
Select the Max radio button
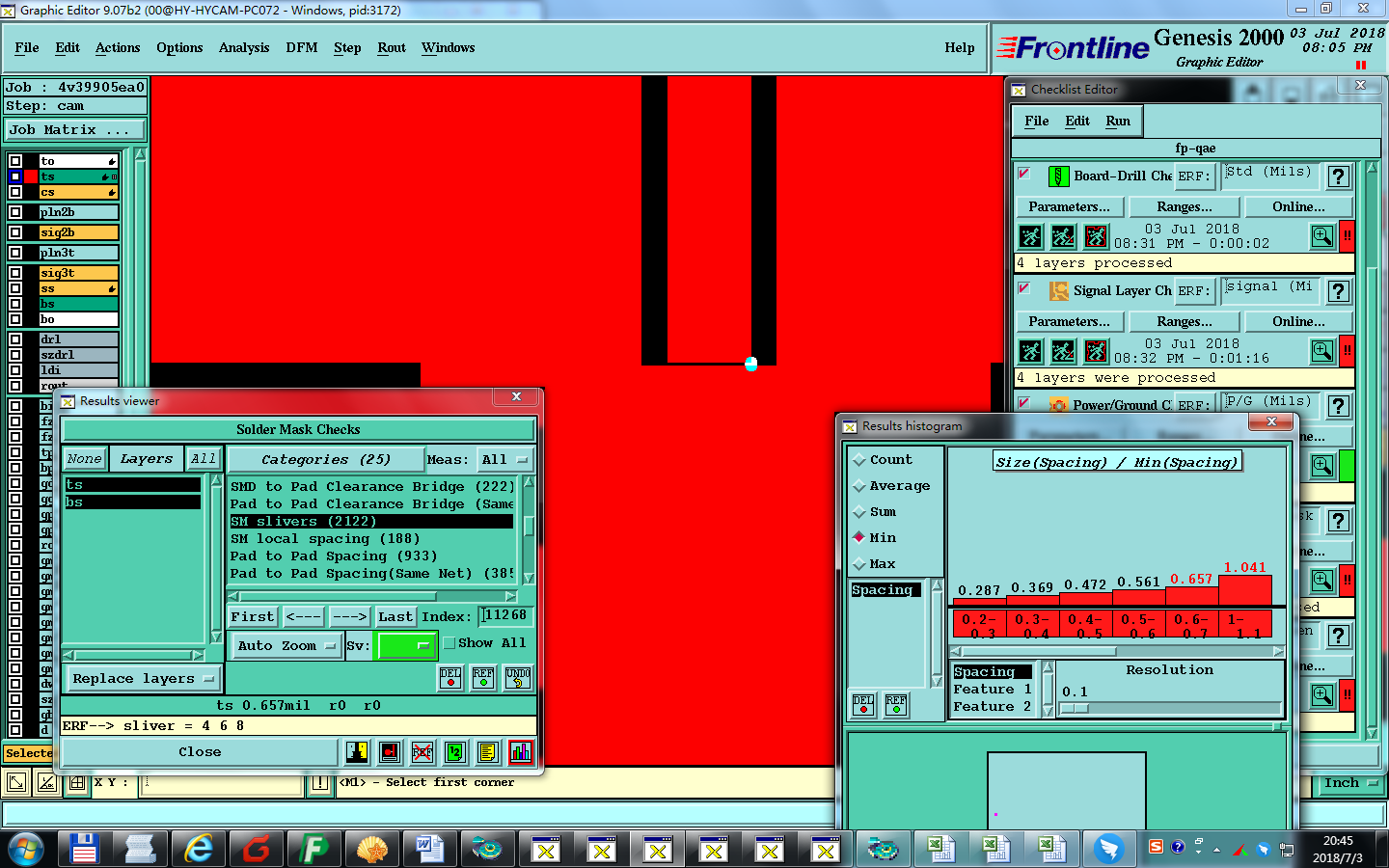click(x=859, y=564)
